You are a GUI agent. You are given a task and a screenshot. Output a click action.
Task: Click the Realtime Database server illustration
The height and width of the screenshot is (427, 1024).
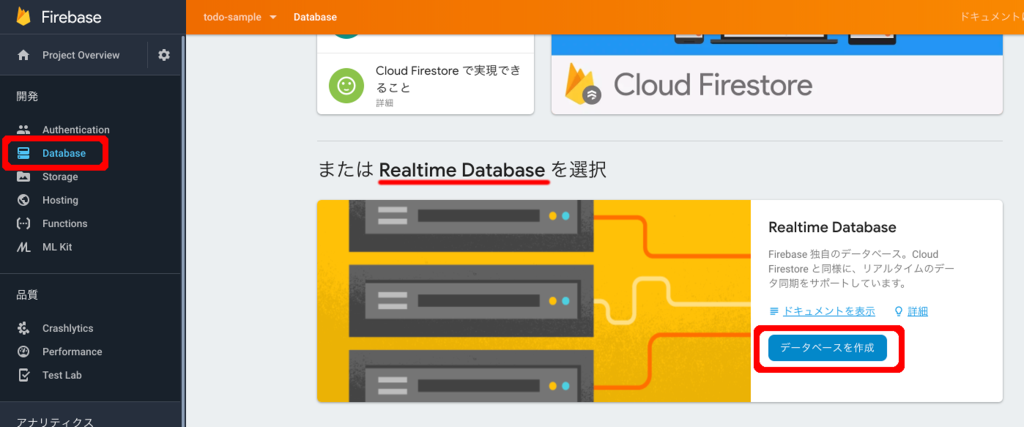pyautogui.click(x=534, y=301)
